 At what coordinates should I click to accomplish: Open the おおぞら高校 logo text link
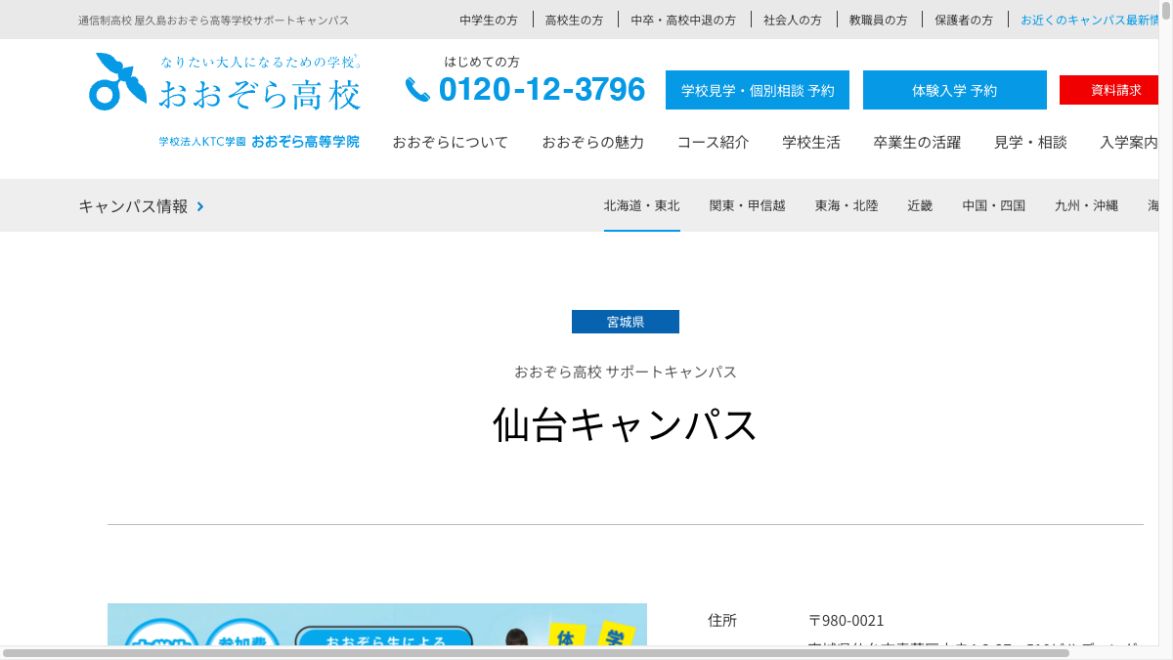[260, 95]
